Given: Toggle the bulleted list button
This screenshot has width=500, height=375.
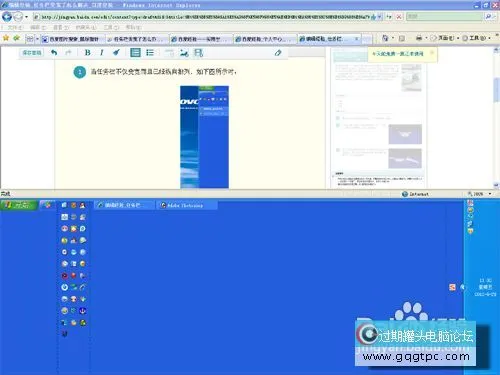Looking at the screenshot, I should coord(150,52).
